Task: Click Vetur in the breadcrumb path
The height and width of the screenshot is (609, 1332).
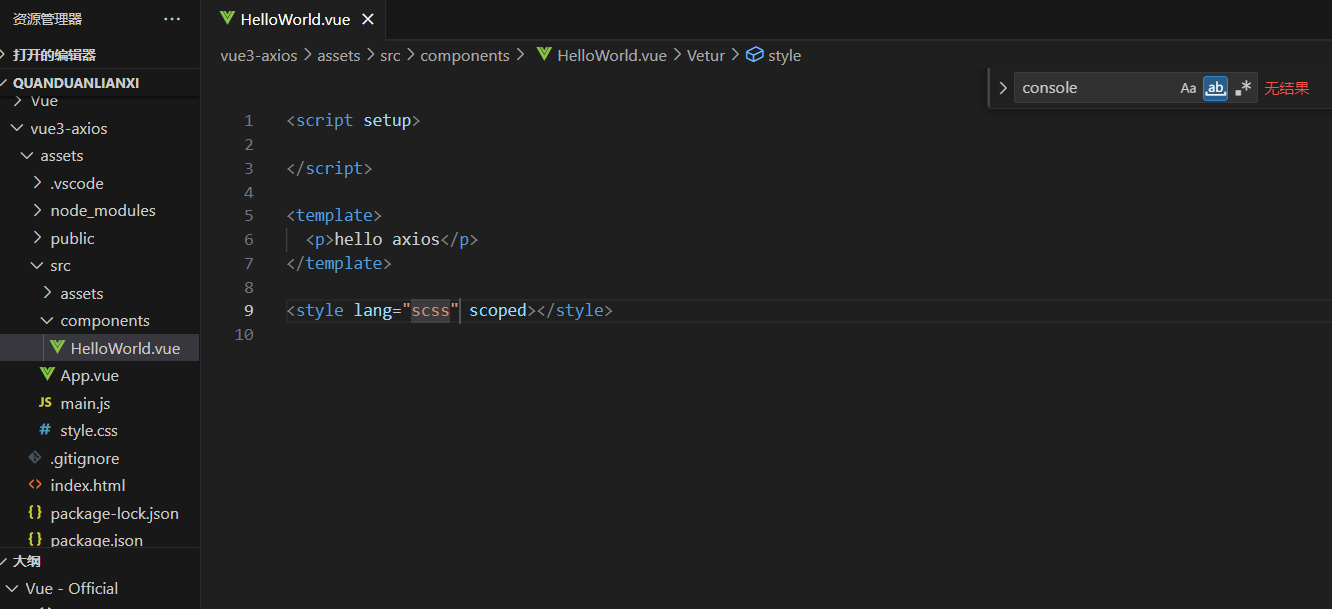Action: coord(705,55)
